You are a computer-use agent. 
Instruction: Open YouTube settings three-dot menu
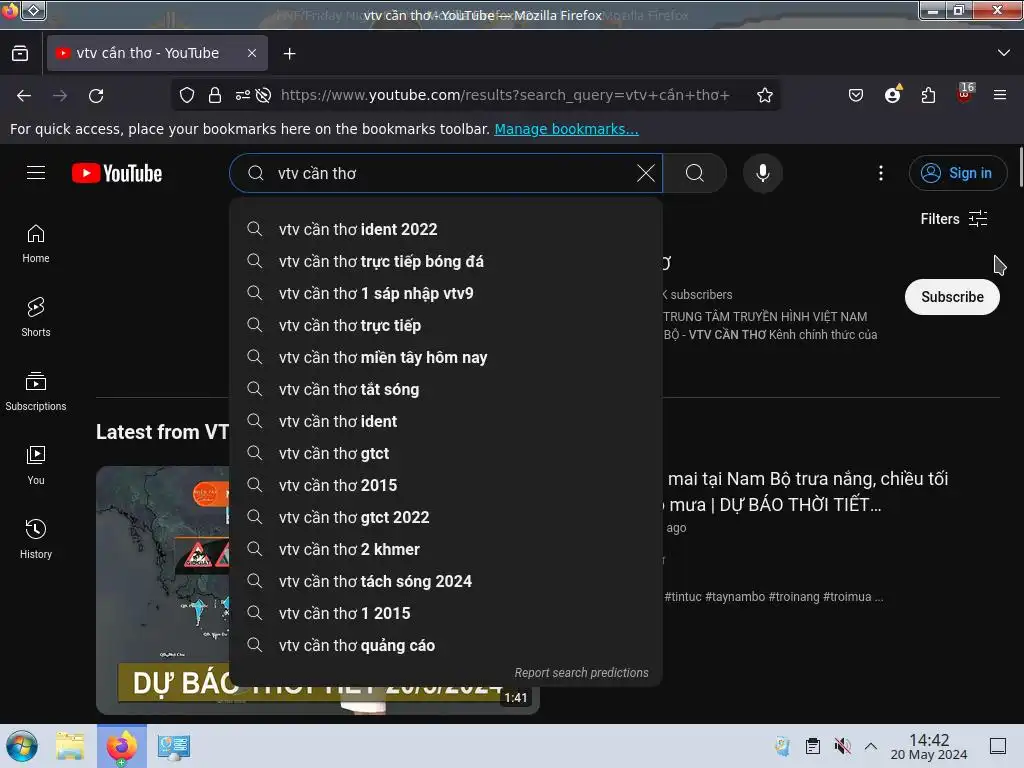tap(880, 173)
